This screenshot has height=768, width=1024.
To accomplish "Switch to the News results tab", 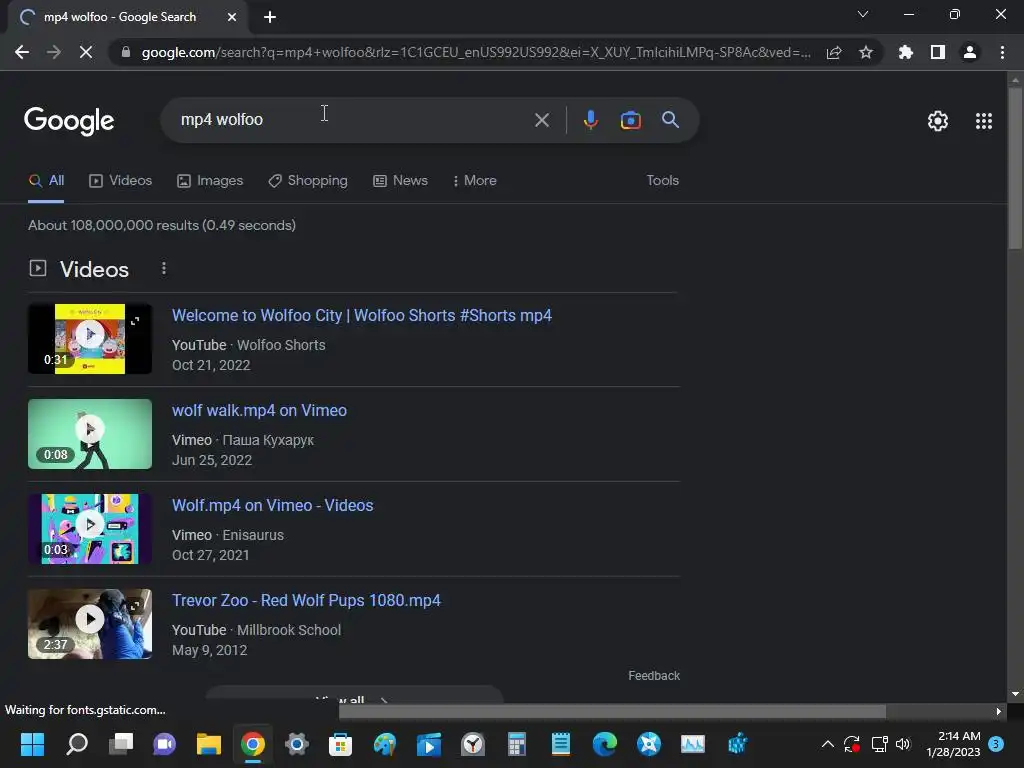I will (x=400, y=181).
